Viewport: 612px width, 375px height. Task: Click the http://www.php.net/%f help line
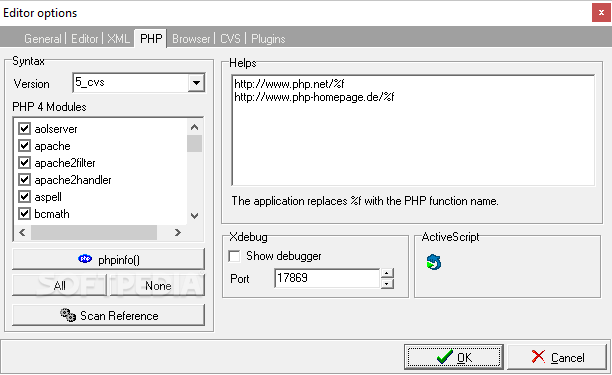tap(289, 84)
